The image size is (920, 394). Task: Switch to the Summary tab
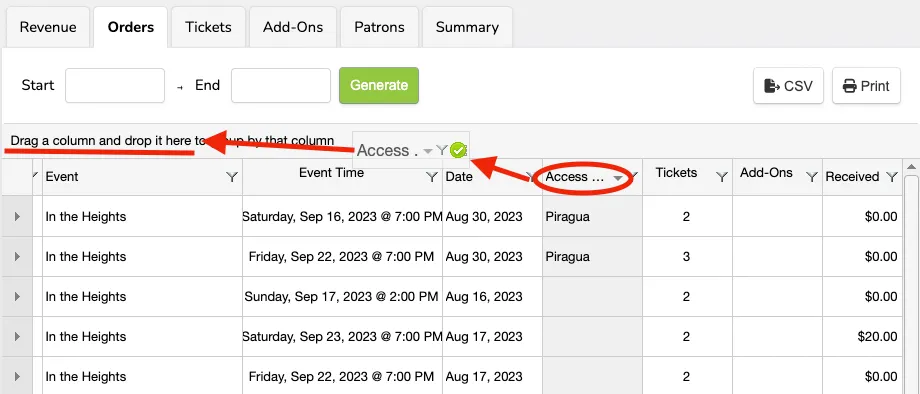[467, 28]
